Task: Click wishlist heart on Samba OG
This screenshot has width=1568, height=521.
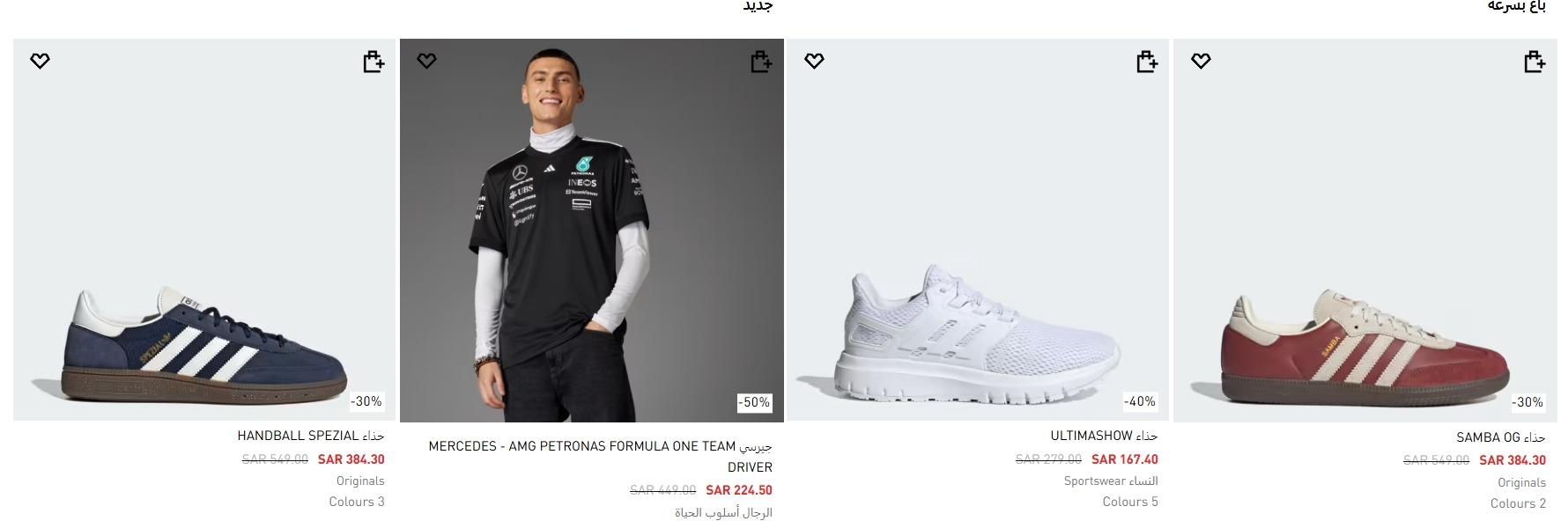Action: [x=1201, y=61]
